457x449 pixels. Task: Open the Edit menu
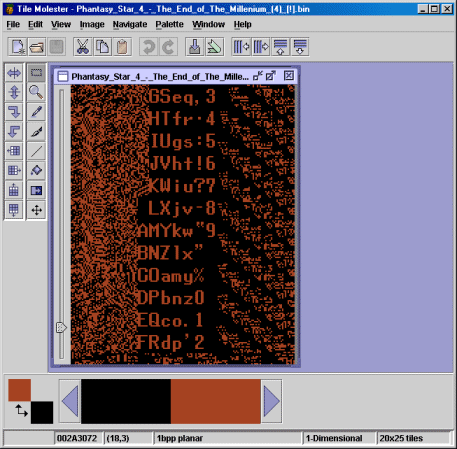(x=35, y=24)
